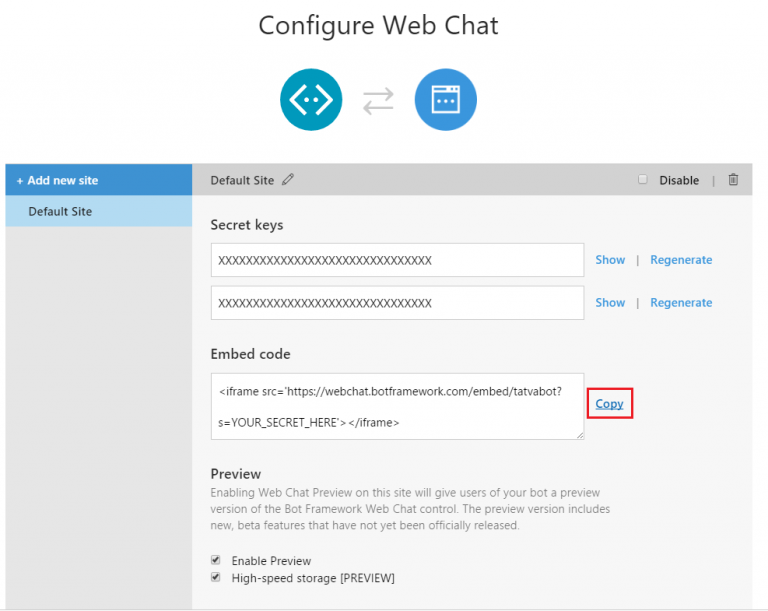The height and width of the screenshot is (611, 768).
Task: Click the pencil icon to rename Default Site
Action: click(288, 180)
